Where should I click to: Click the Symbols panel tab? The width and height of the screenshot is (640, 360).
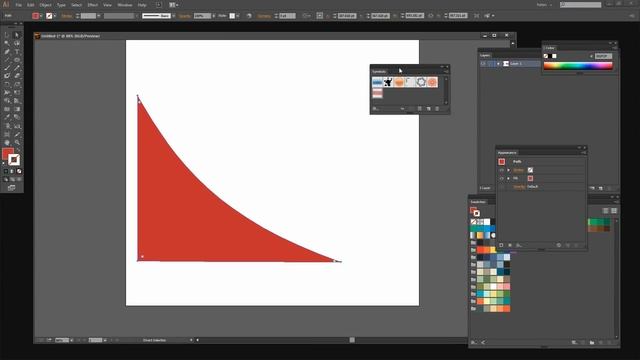point(379,71)
